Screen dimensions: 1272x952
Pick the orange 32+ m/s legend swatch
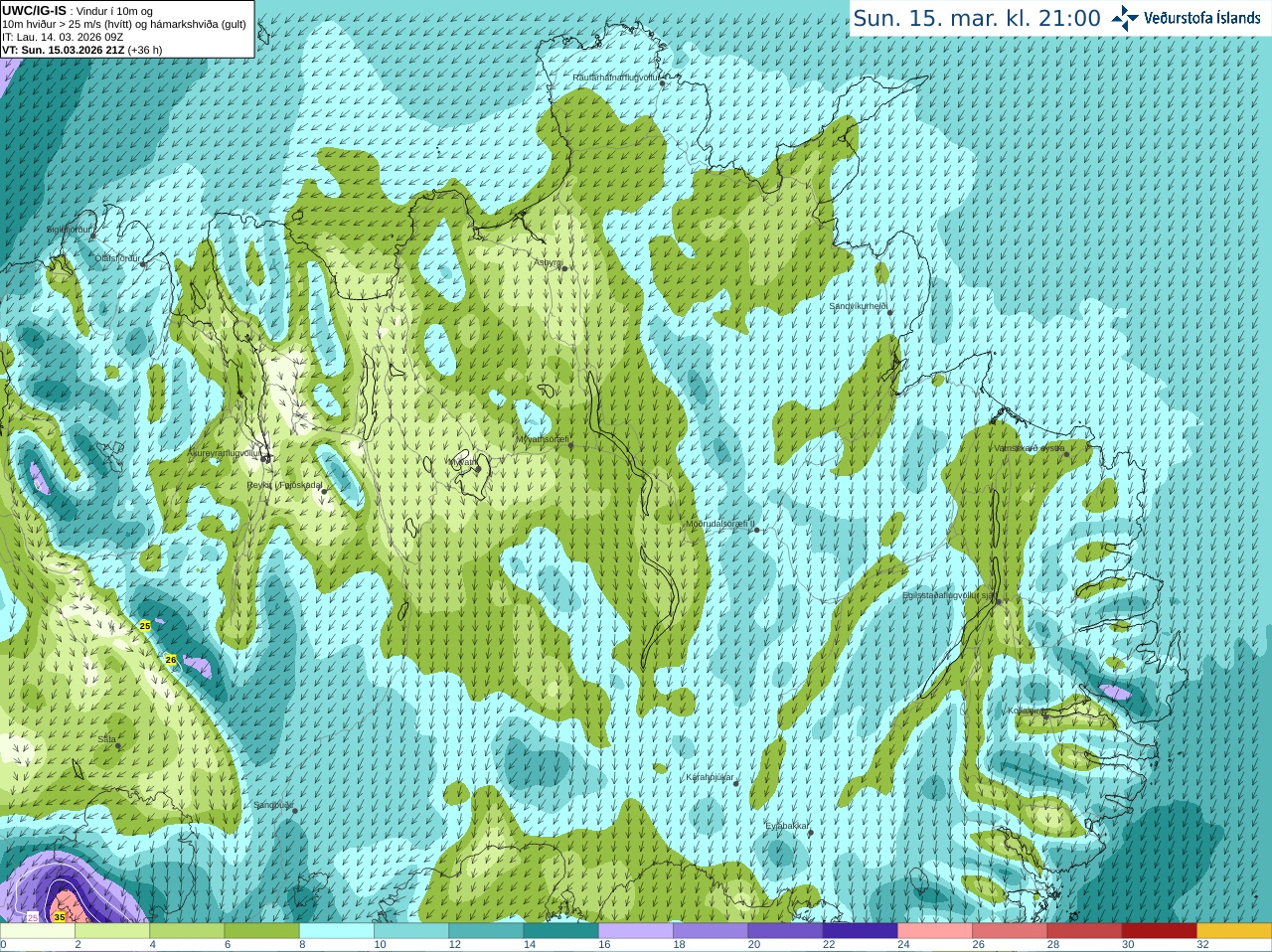tap(1234, 931)
